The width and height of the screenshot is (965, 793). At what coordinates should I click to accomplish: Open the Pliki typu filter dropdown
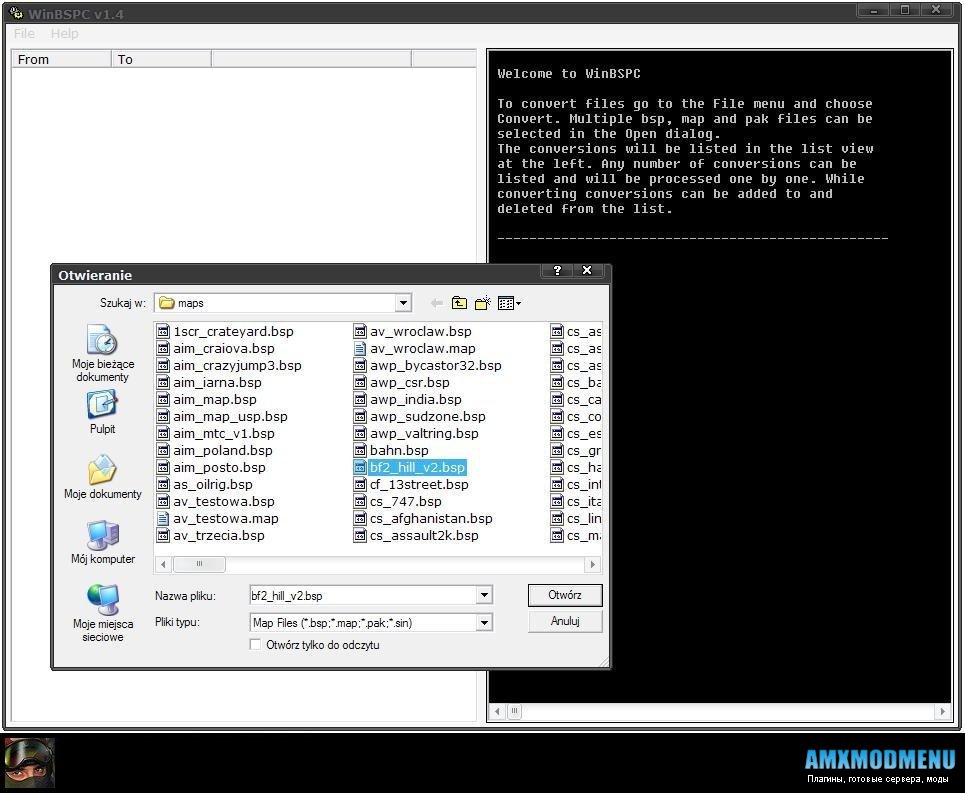coord(484,623)
